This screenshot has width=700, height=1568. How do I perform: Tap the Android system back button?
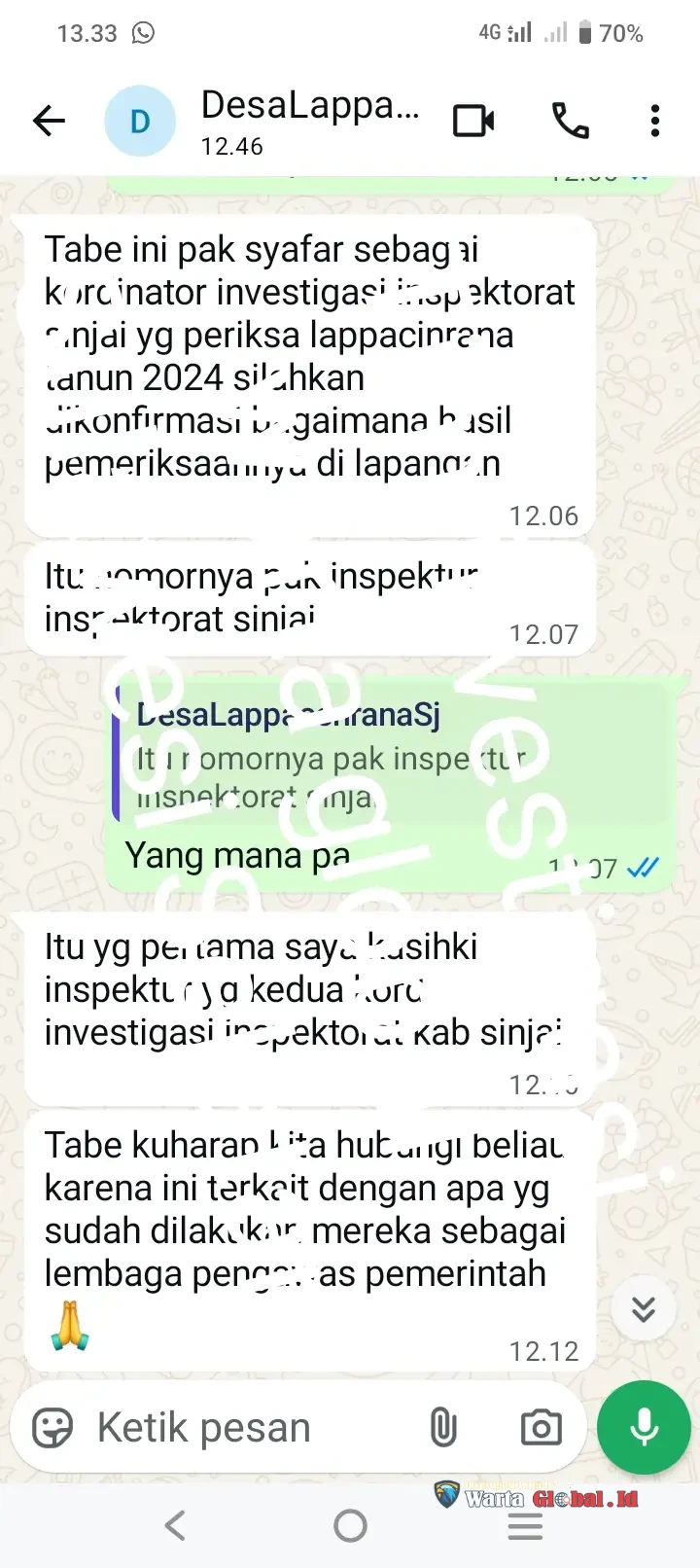coord(175,1525)
